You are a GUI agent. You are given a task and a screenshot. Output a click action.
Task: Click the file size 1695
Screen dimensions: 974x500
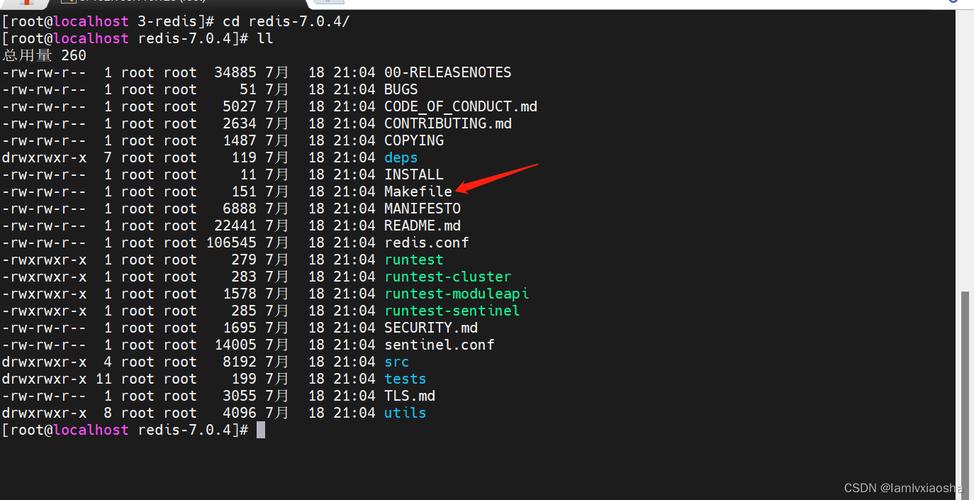click(x=240, y=328)
